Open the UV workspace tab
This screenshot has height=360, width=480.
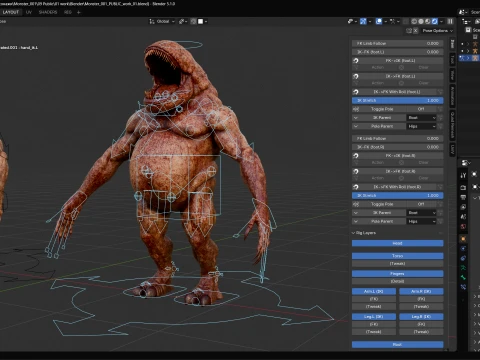(x=29, y=12)
